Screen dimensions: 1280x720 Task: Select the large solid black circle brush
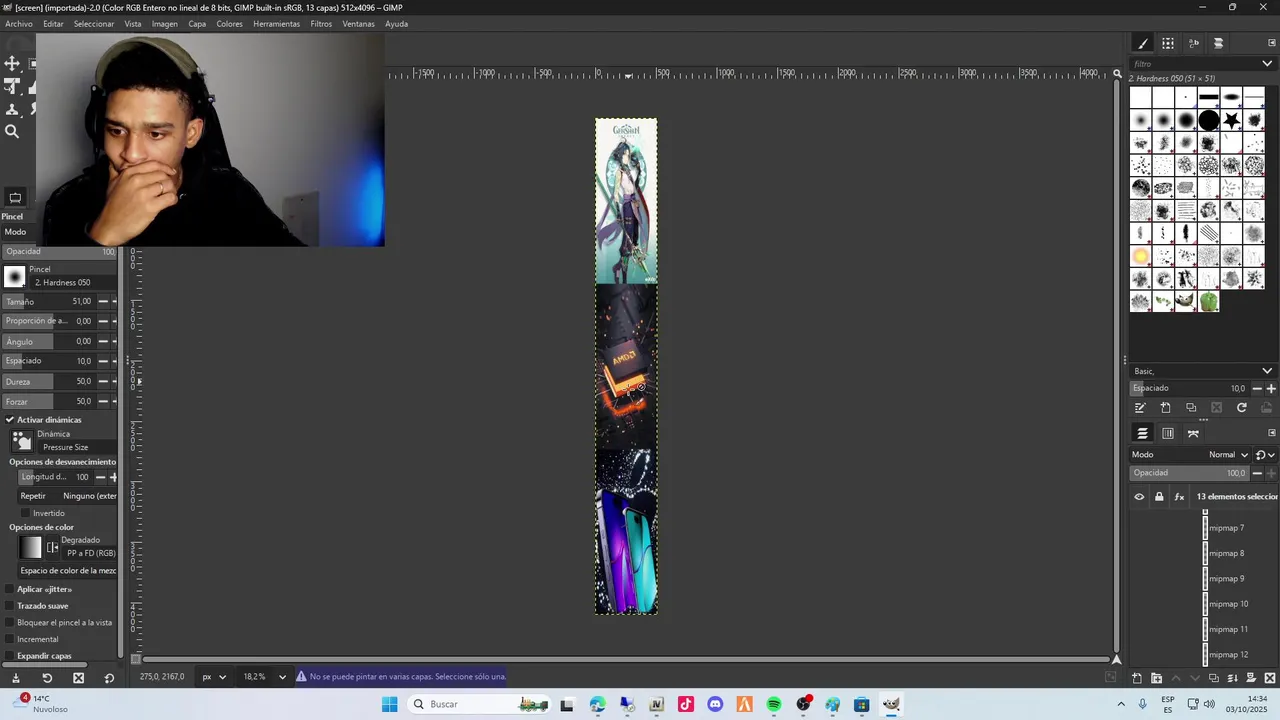click(x=1209, y=120)
